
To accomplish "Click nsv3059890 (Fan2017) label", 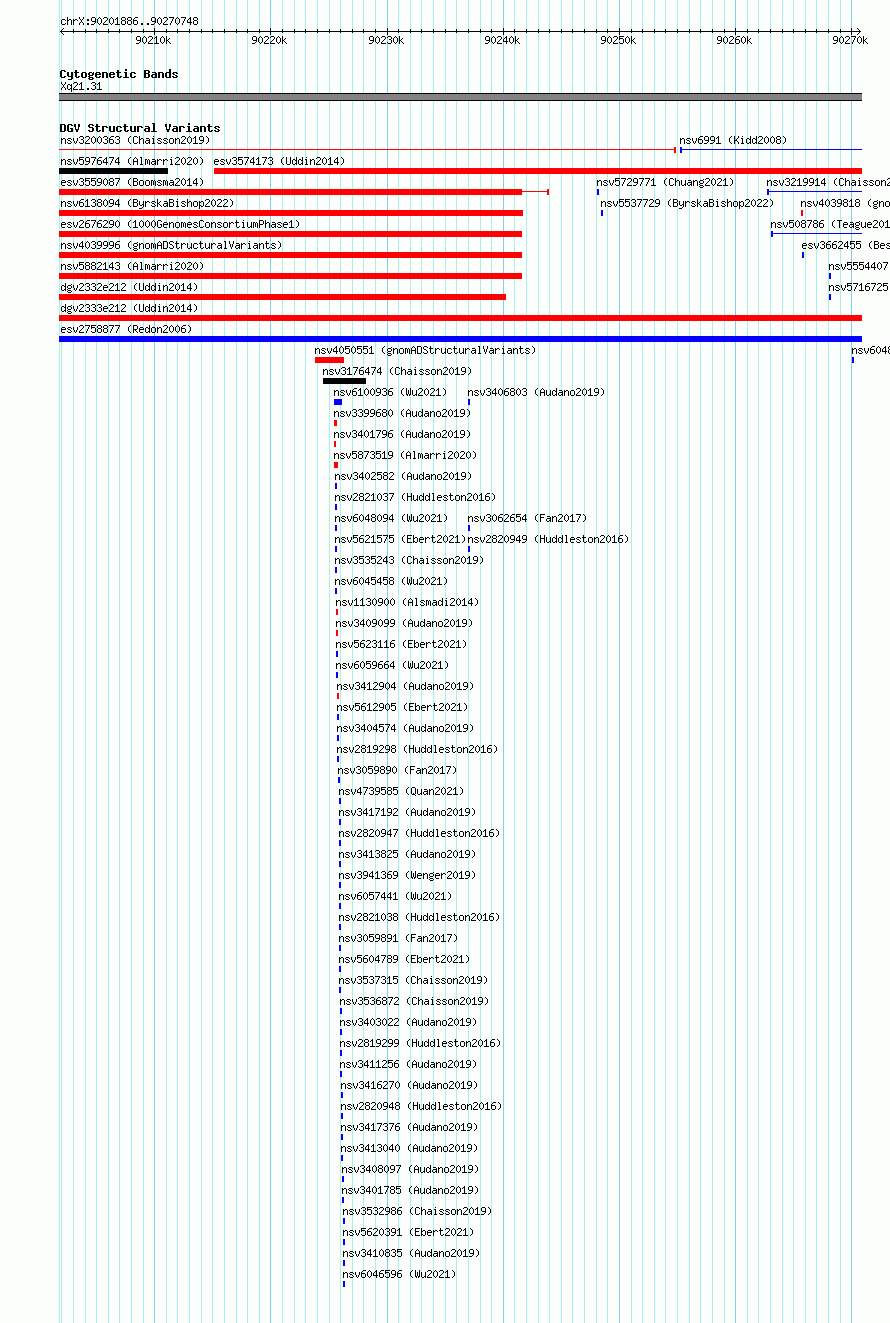I will pos(397,770).
